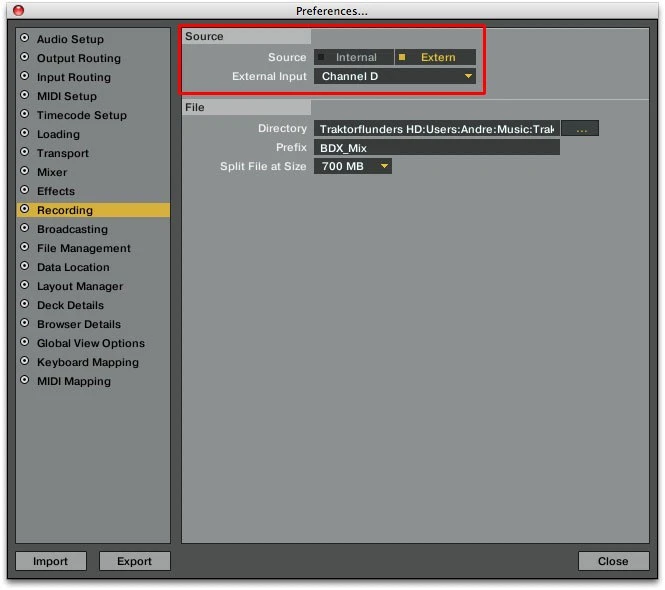The width and height of the screenshot is (665, 590).
Task: Click the recording Directory path field
Action: click(x=436, y=129)
